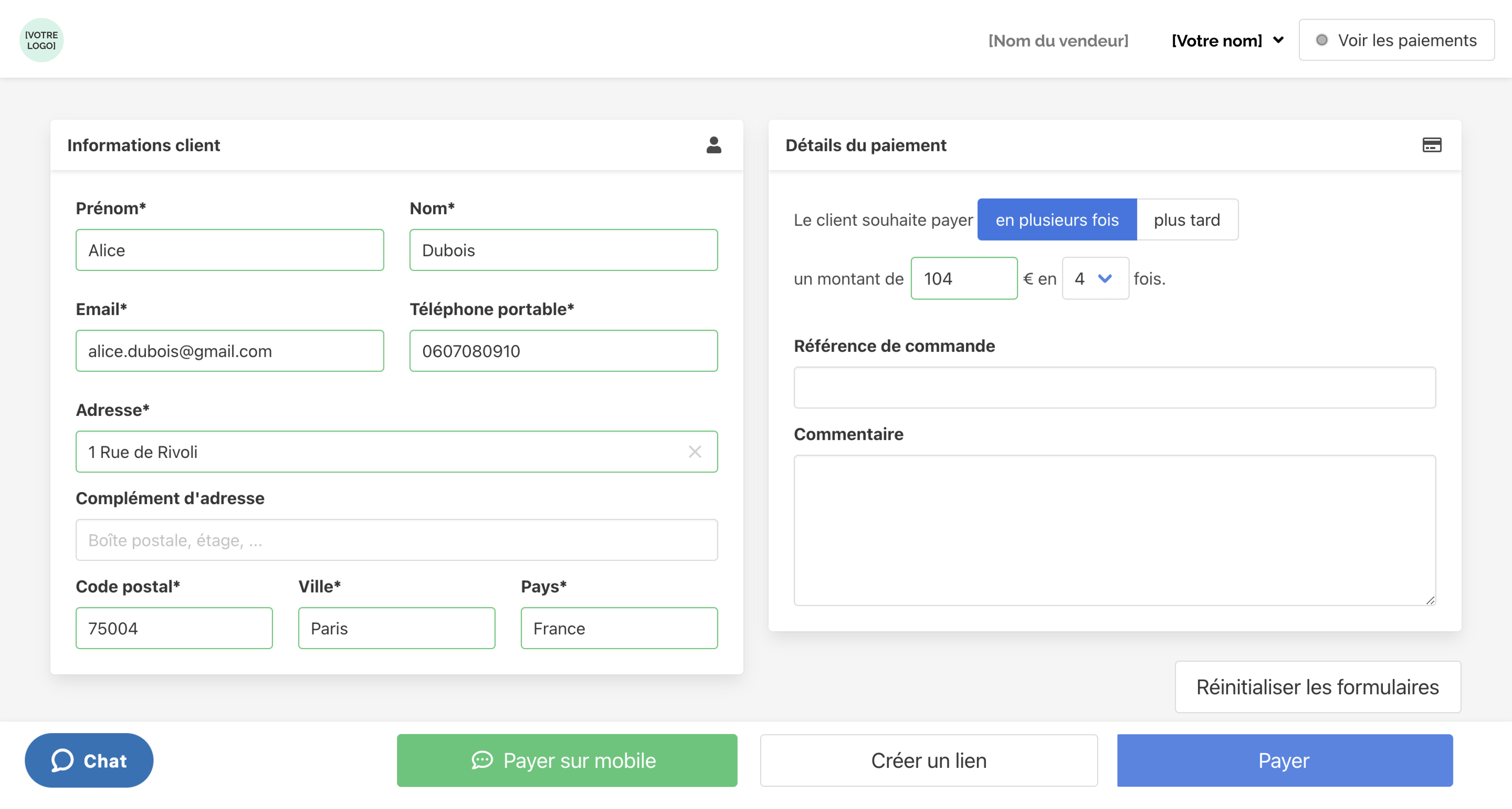Click the user icon in Informations client header

click(714, 145)
